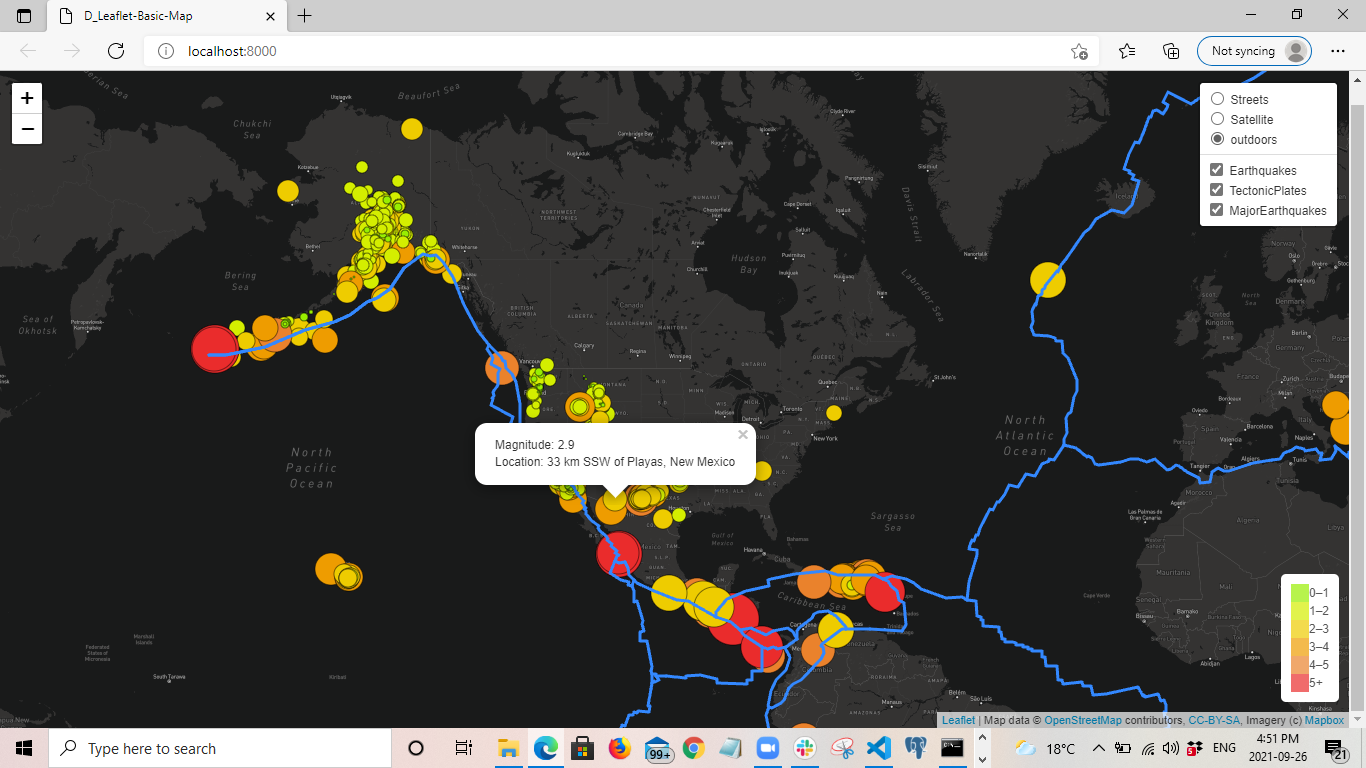Open a new browser tab
The width and height of the screenshot is (1366, 768).
[x=305, y=16]
